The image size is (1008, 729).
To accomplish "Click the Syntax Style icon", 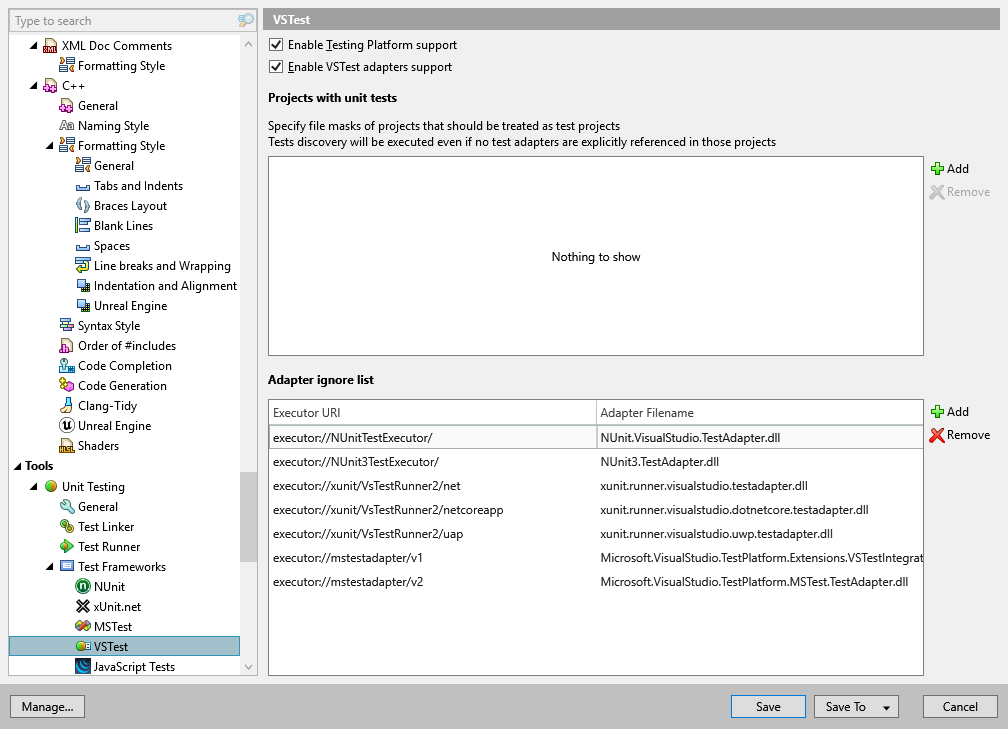I will click(x=66, y=326).
